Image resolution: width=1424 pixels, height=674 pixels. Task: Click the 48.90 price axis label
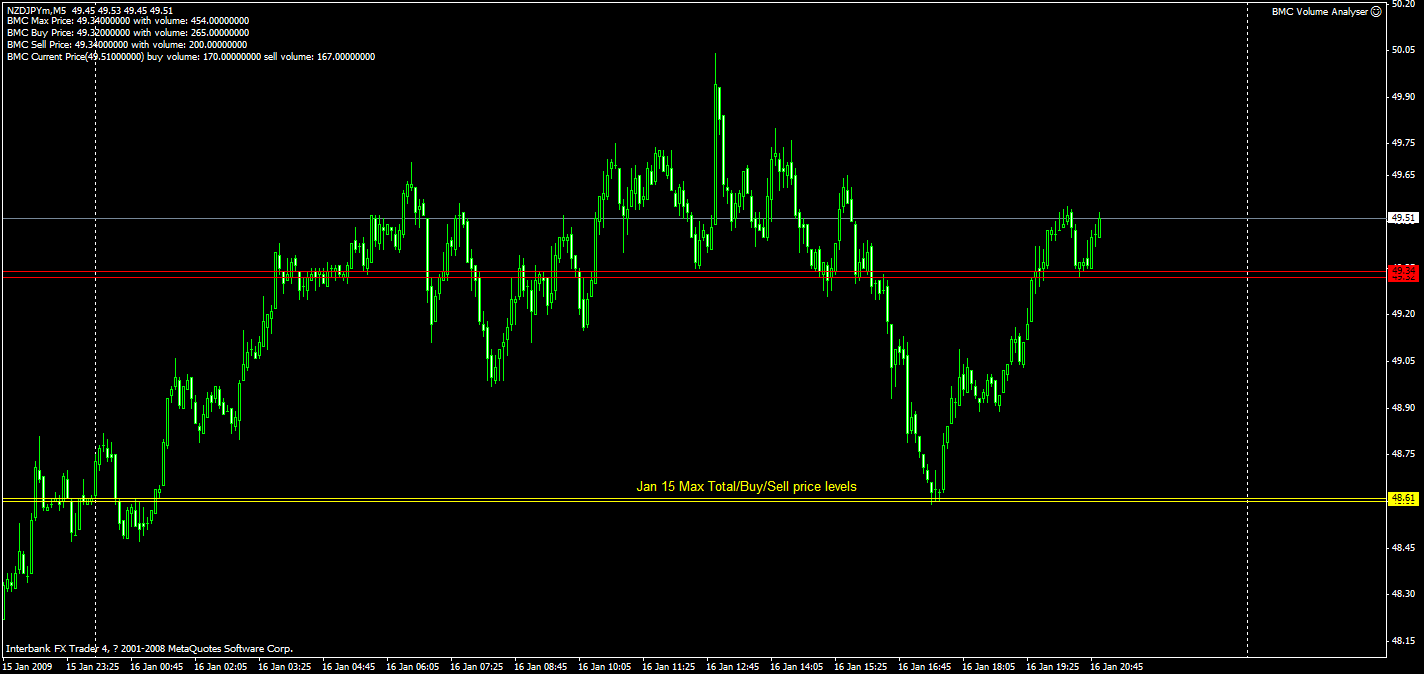pos(1402,408)
